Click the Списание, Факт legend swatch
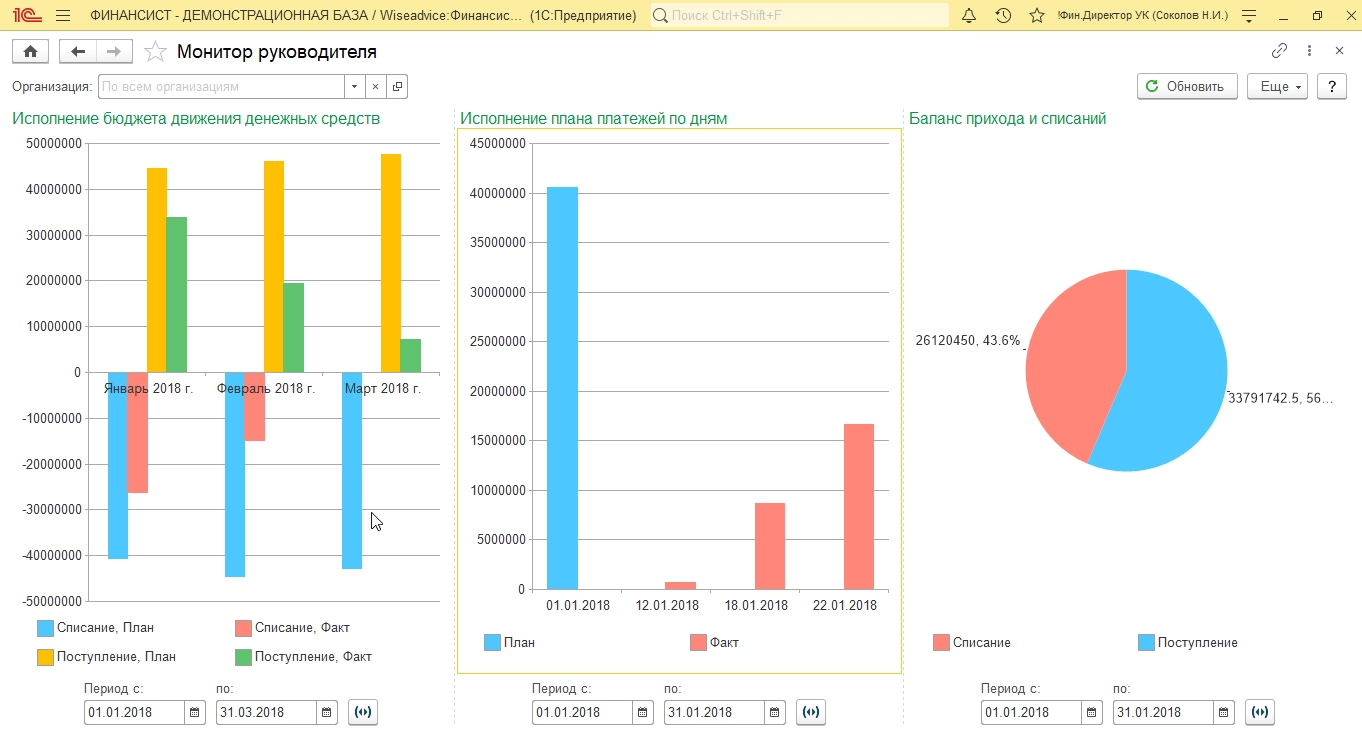This screenshot has height=736, width=1362. 243,628
